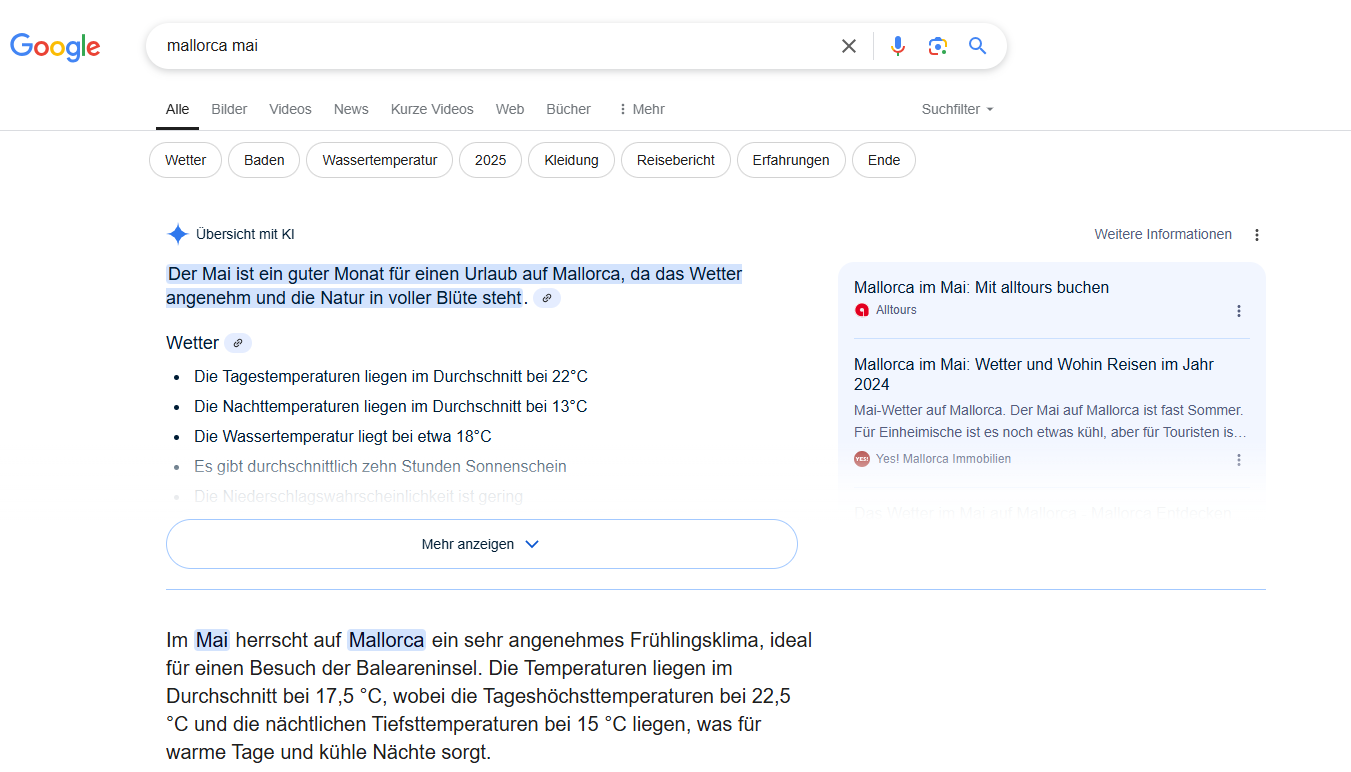This screenshot has height=772, width=1351.
Task: Click bullet 'Nachttemperaturen liegen im Durchschnitt bei 13°C'
Action: point(391,406)
